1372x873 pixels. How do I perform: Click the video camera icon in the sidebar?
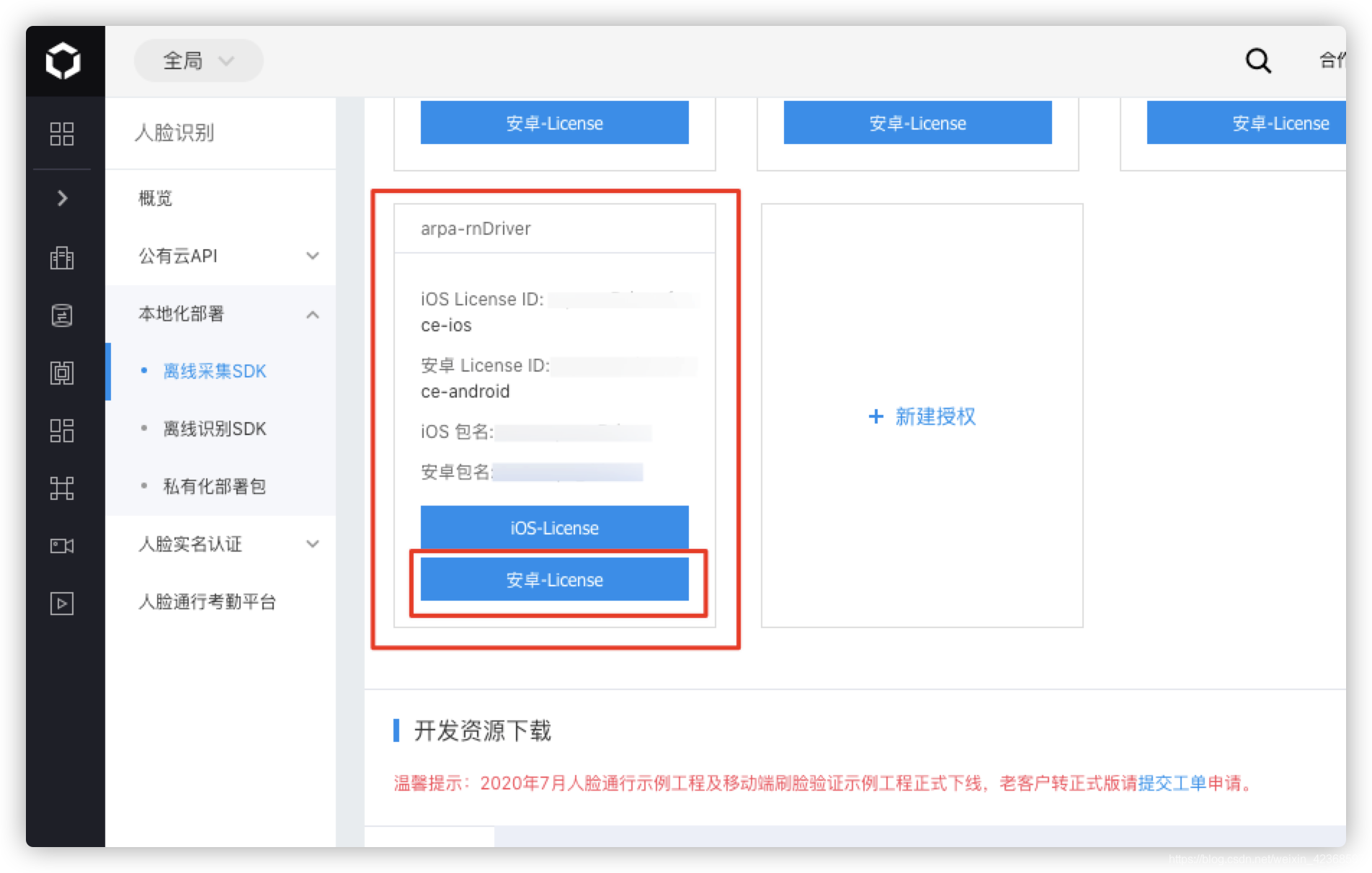pos(63,546)
